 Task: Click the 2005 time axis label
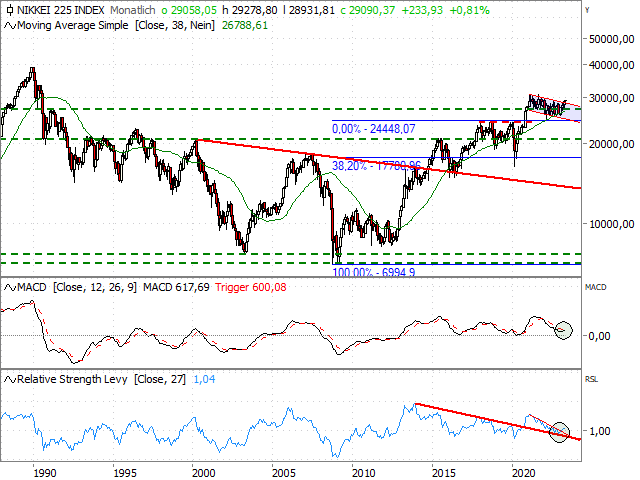click(284, 473)
